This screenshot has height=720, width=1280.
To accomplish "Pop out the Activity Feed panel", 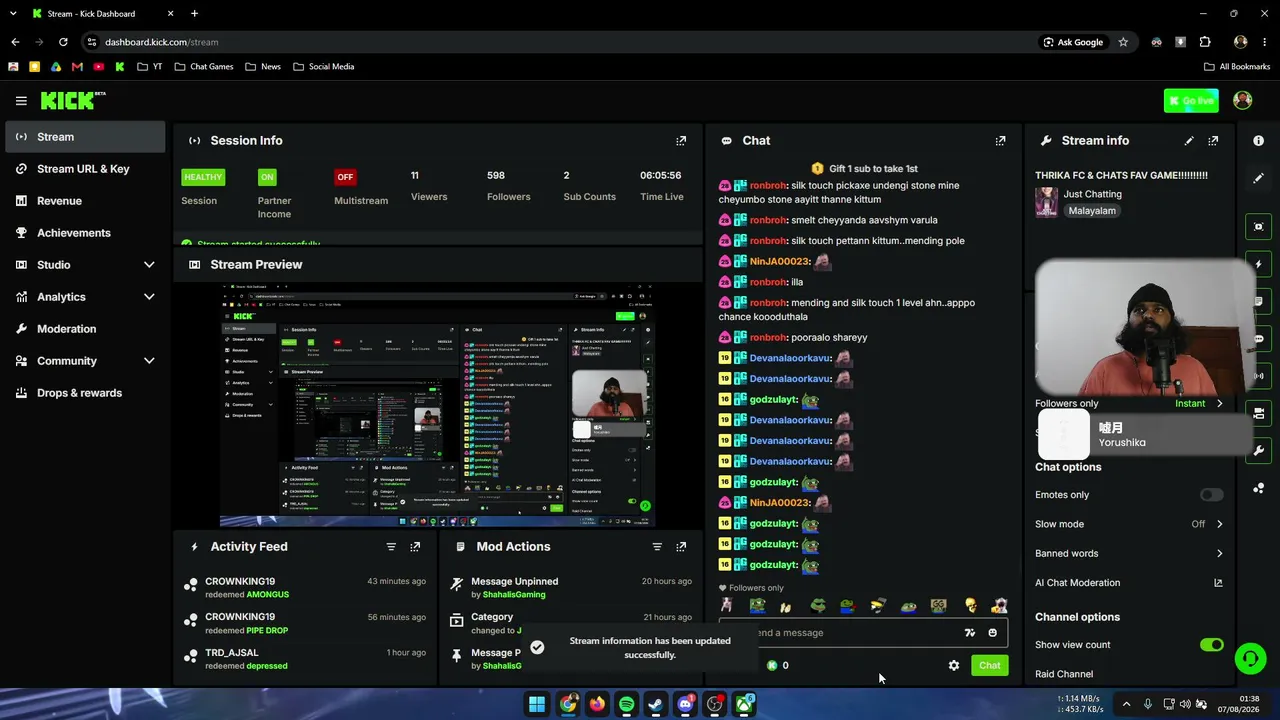I will pyautogui.click(x=415, y=547).
